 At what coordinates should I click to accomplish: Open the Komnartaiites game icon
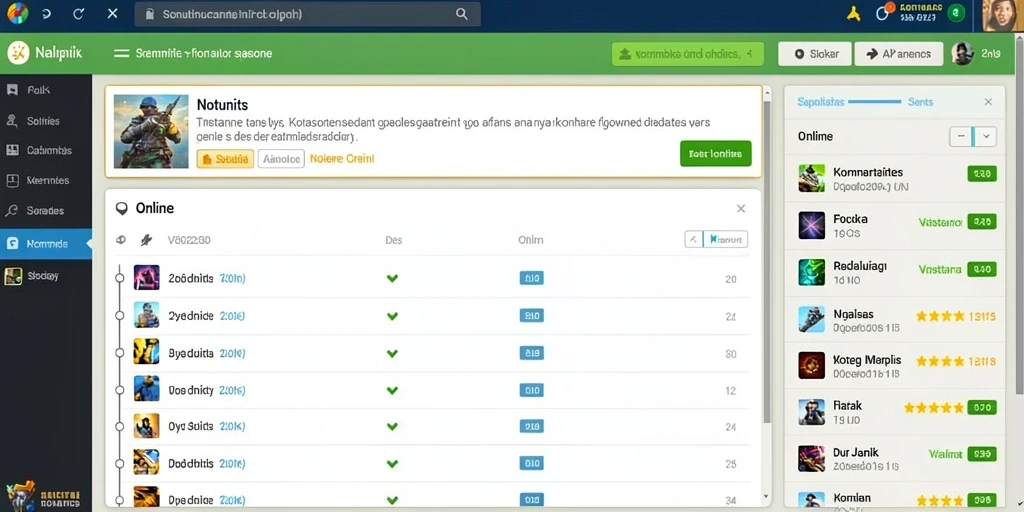coord(812,178)
